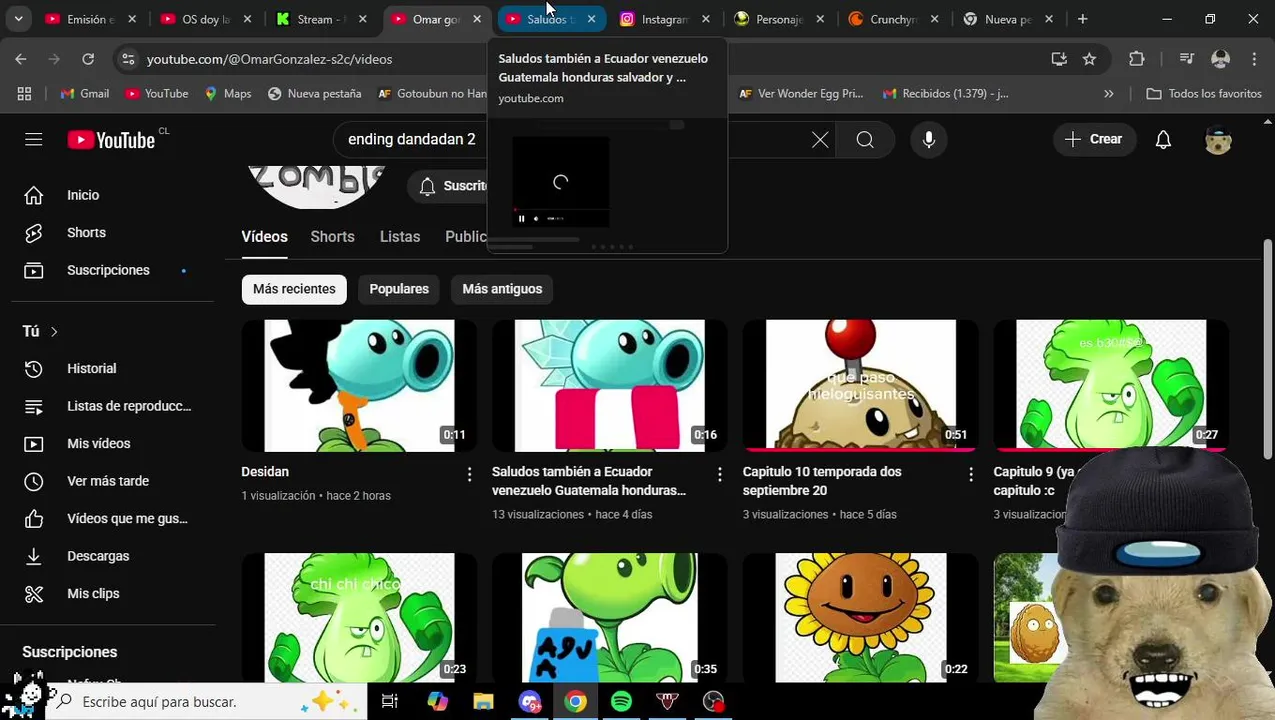The width and height of the screenshot is (1275, 720).
Task: Reload the page in Chrome
Action: tap(88, 59)
